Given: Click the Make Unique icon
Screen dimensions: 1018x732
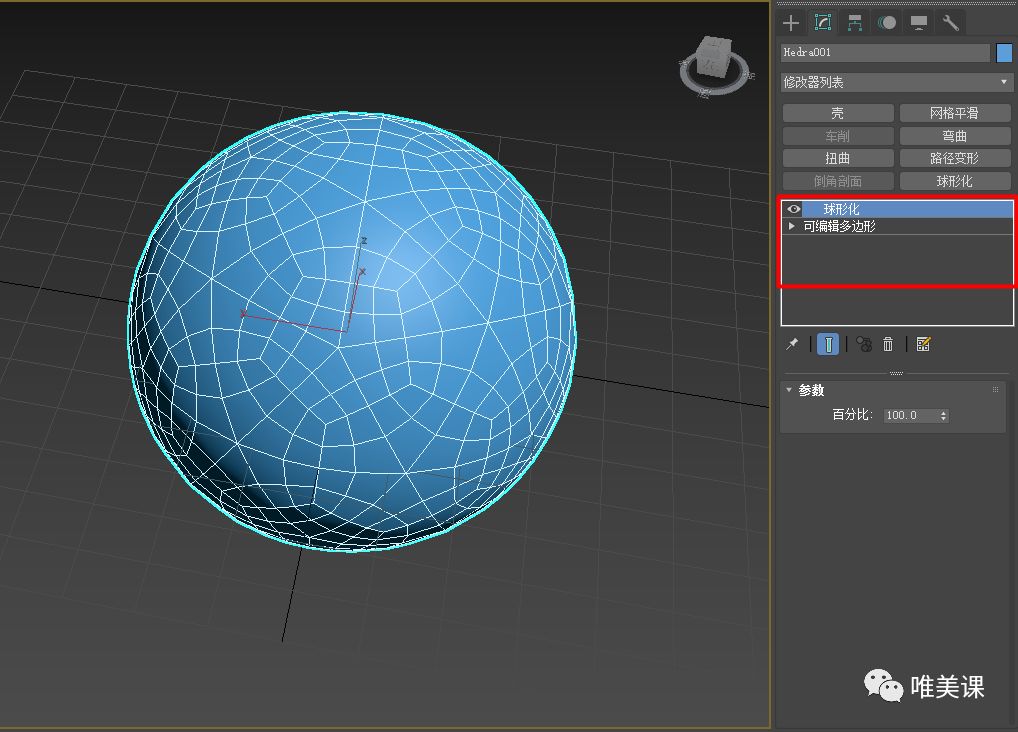Looking at the screenshot, I should tap(864, 344).
